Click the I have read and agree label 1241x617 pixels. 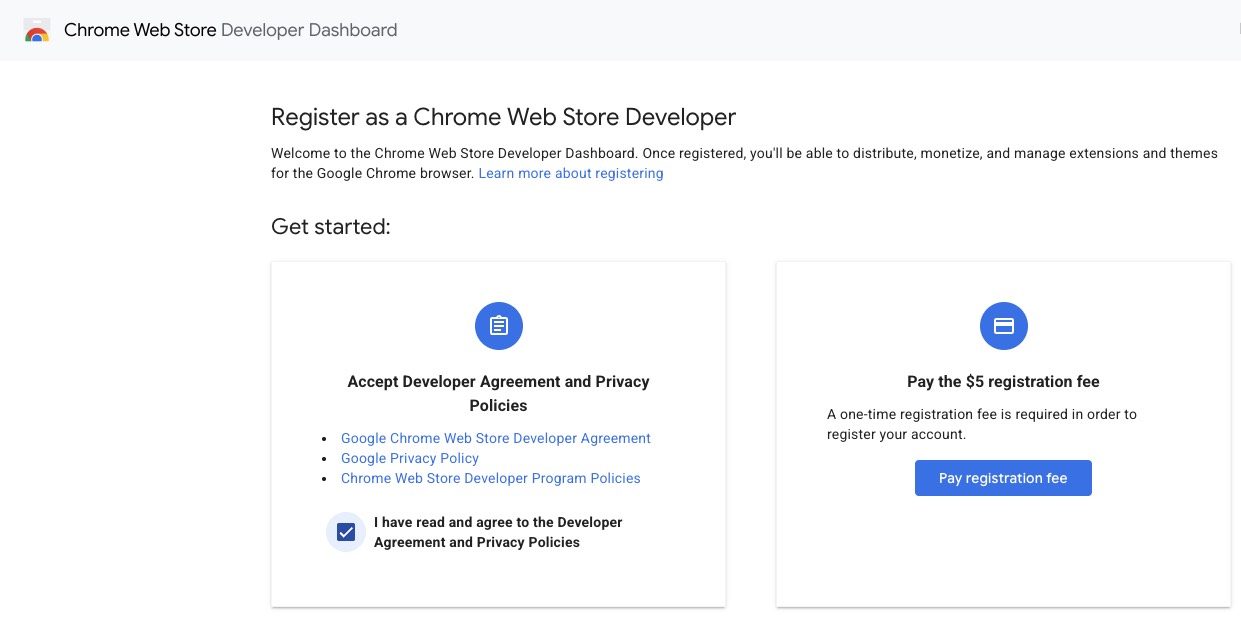(x=498, y=532)
